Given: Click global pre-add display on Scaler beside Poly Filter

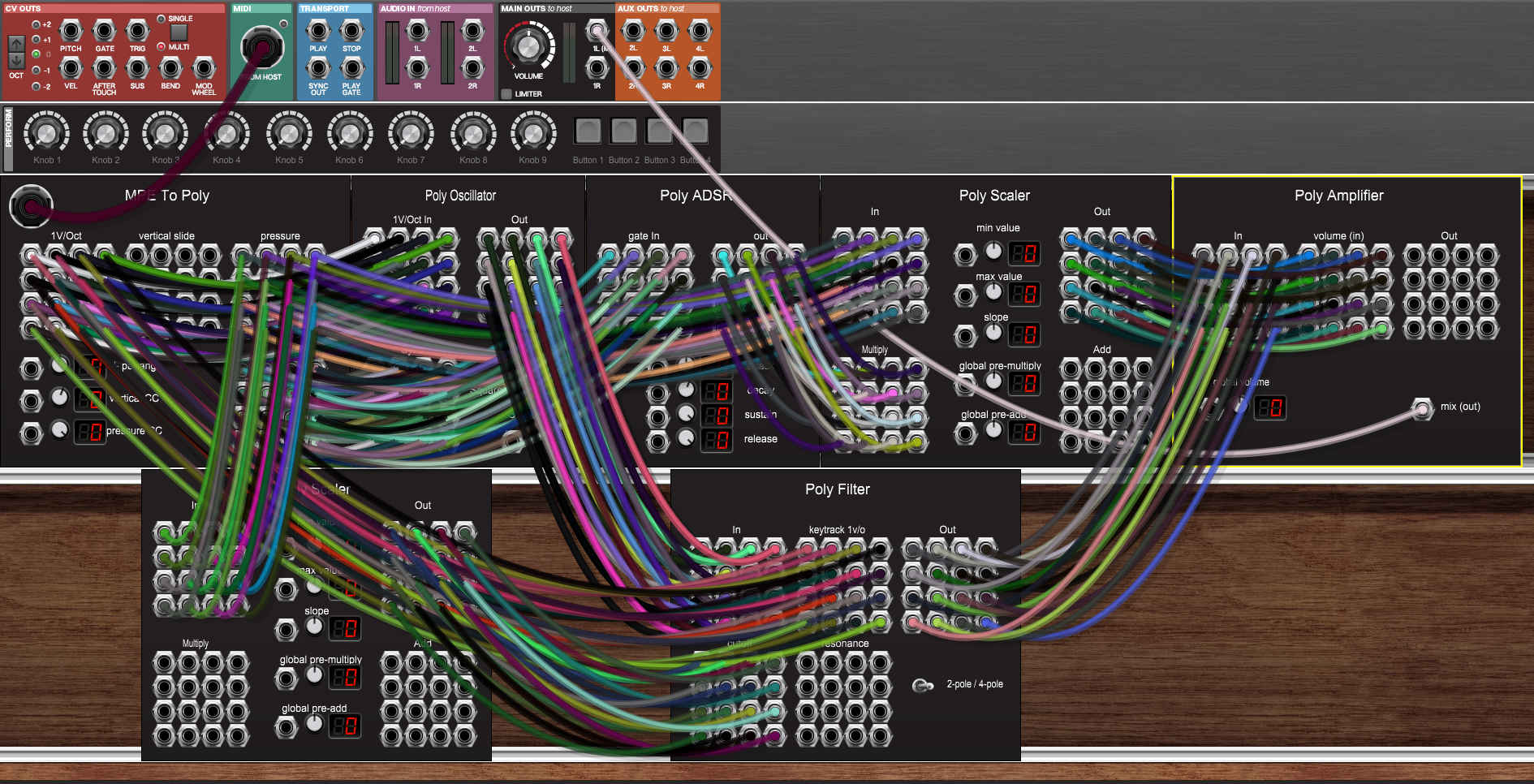Looking at the screenshot, I should tap(344, 726).
